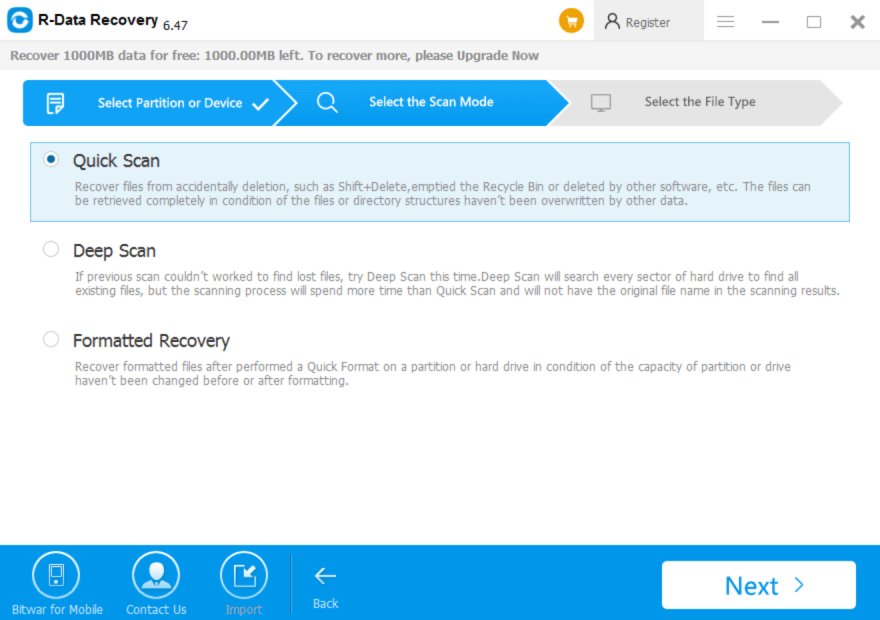Image resolution: width=880 pixels, height=620 pixels.
Task: Switch to Select the File Type step
Action: (x=696, y=103)
